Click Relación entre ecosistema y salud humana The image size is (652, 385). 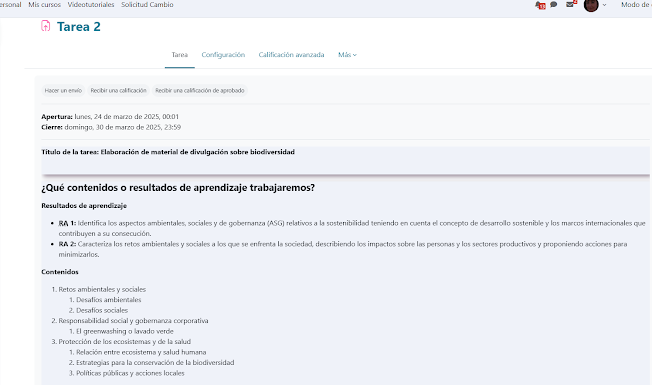pyautogui.click(x=141, y=352)
